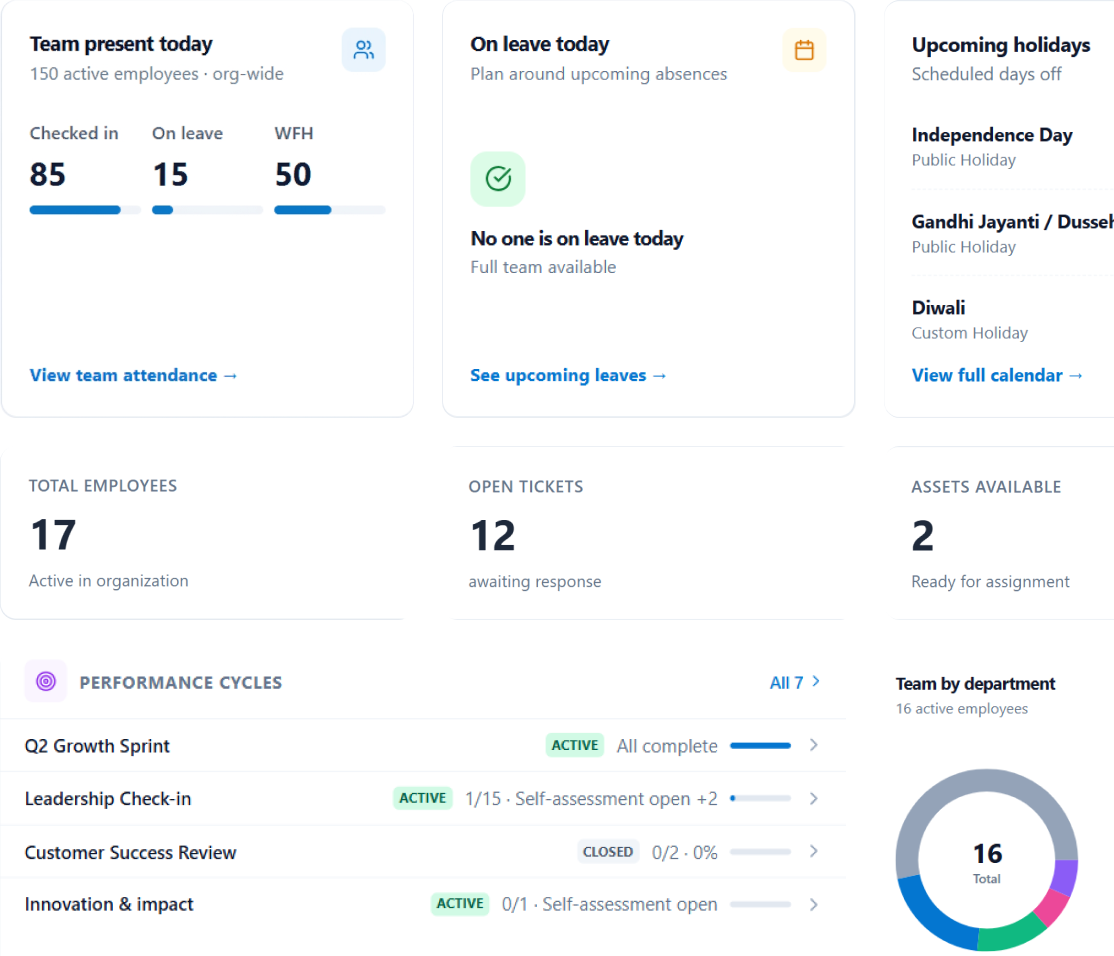Select the Diwali holiday entry
1114x956 pixels.
tap(1012, 320)
